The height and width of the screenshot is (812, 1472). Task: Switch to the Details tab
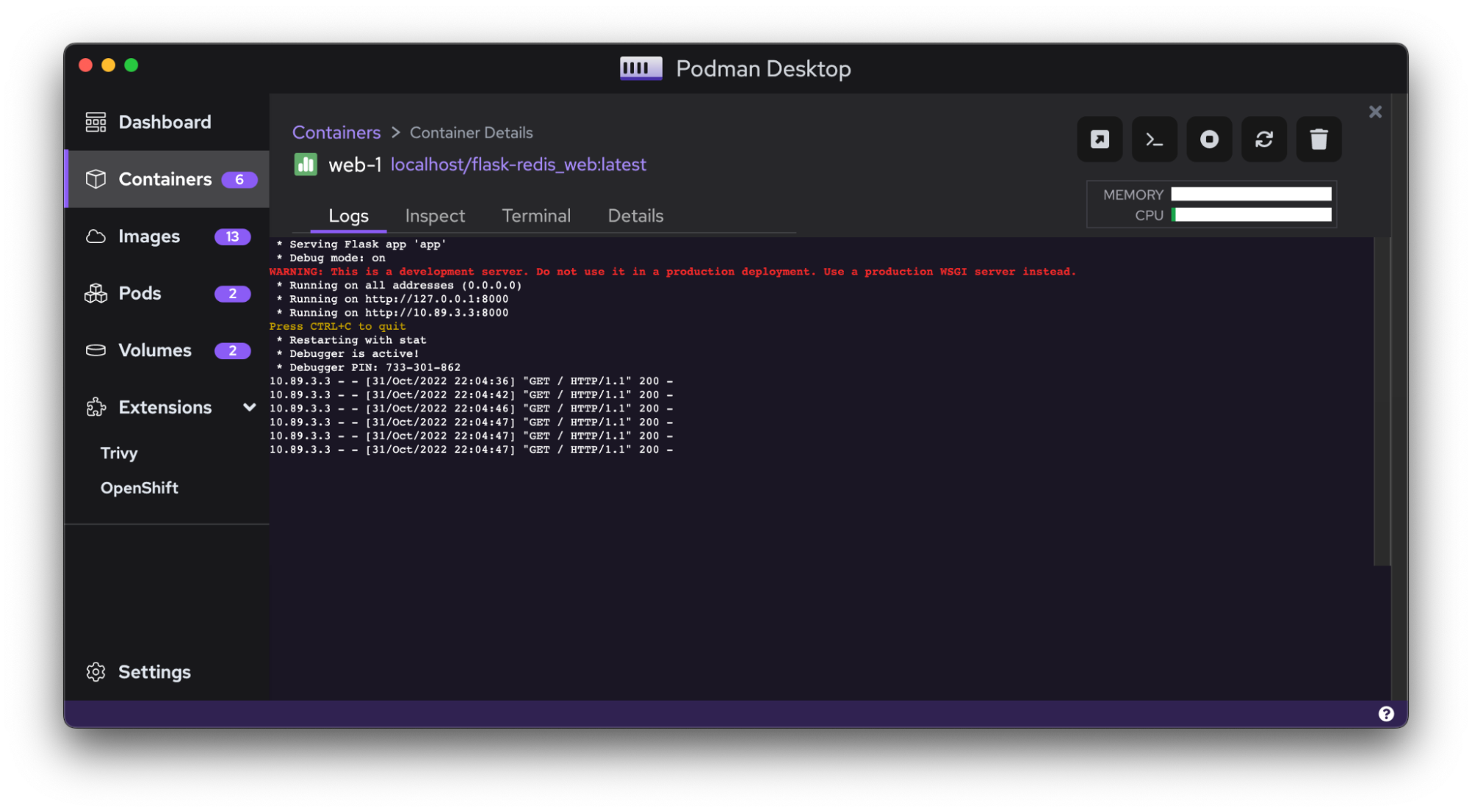(x=635, y=216)
